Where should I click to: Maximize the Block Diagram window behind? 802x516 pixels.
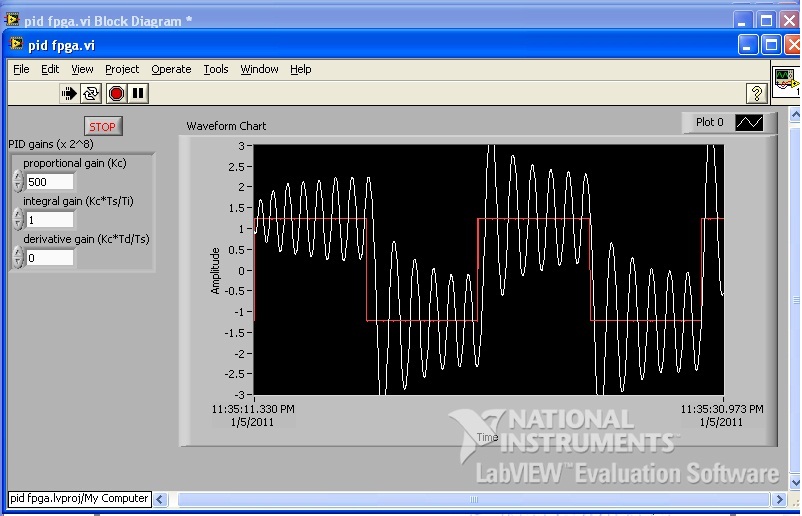pyautogui.click(x=766, y=20)
